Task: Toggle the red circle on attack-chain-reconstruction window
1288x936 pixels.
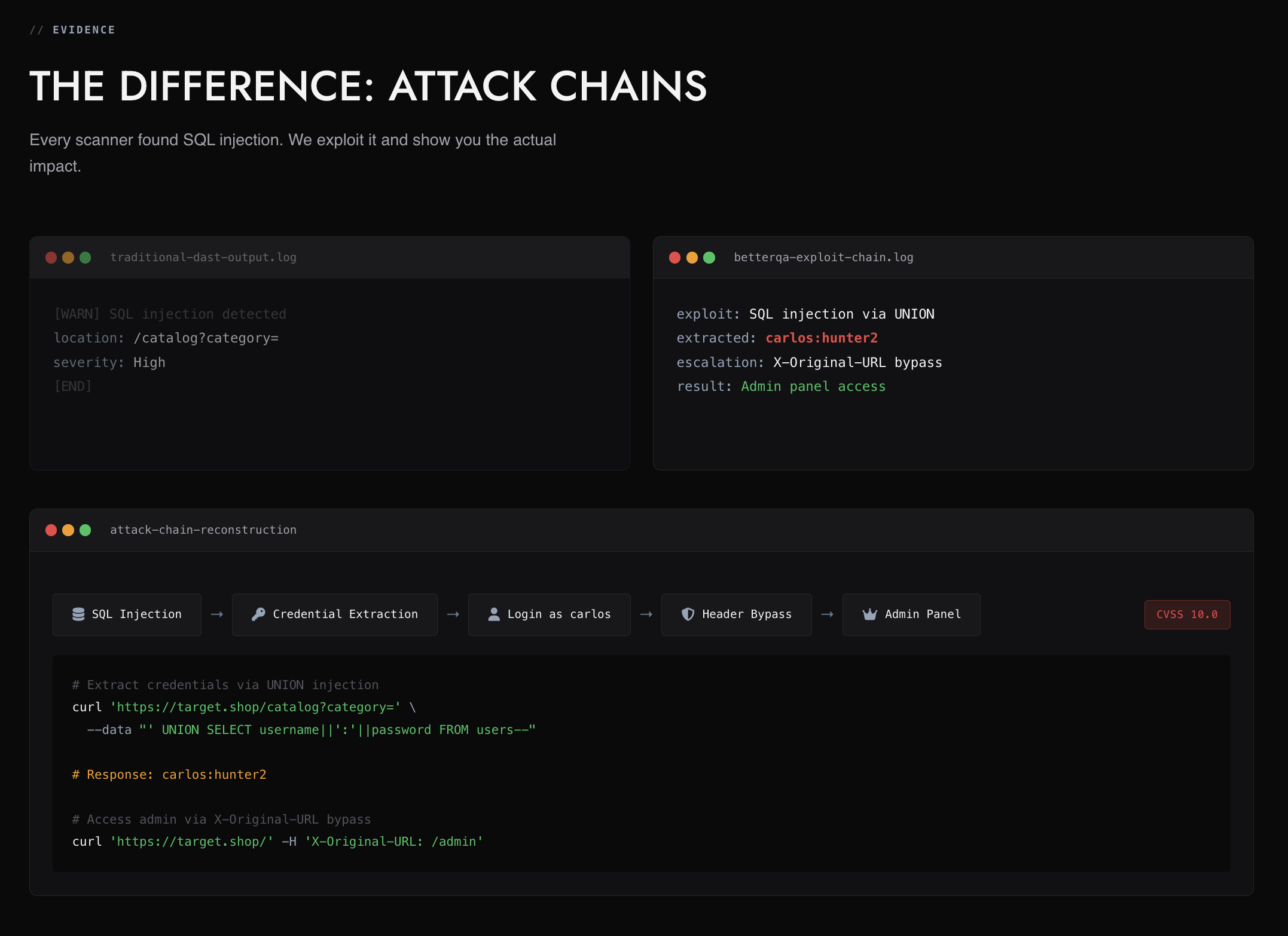Action: click(x=51, y=530)
